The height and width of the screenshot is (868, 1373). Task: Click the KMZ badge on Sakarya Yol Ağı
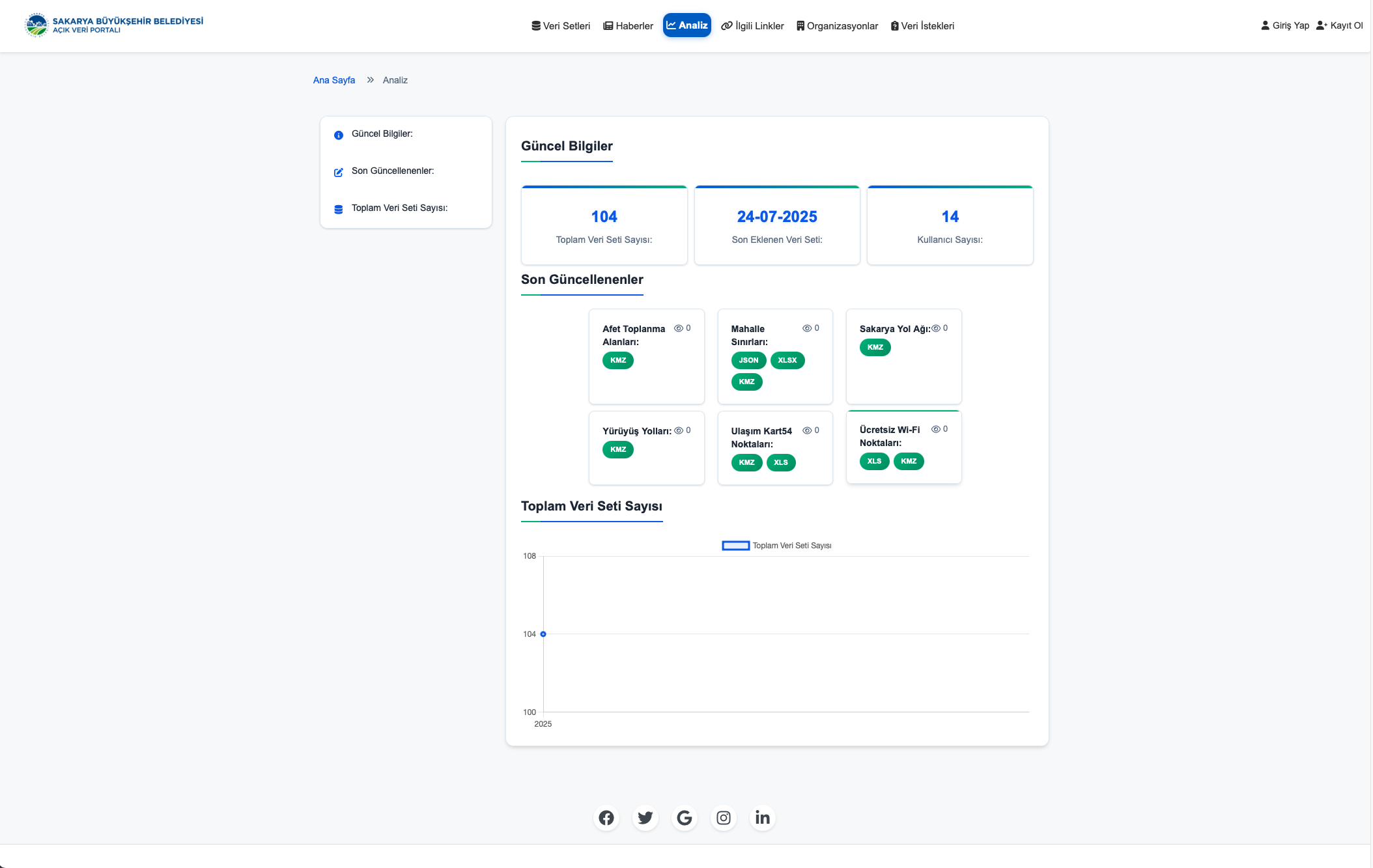click(x=875, y=348)
